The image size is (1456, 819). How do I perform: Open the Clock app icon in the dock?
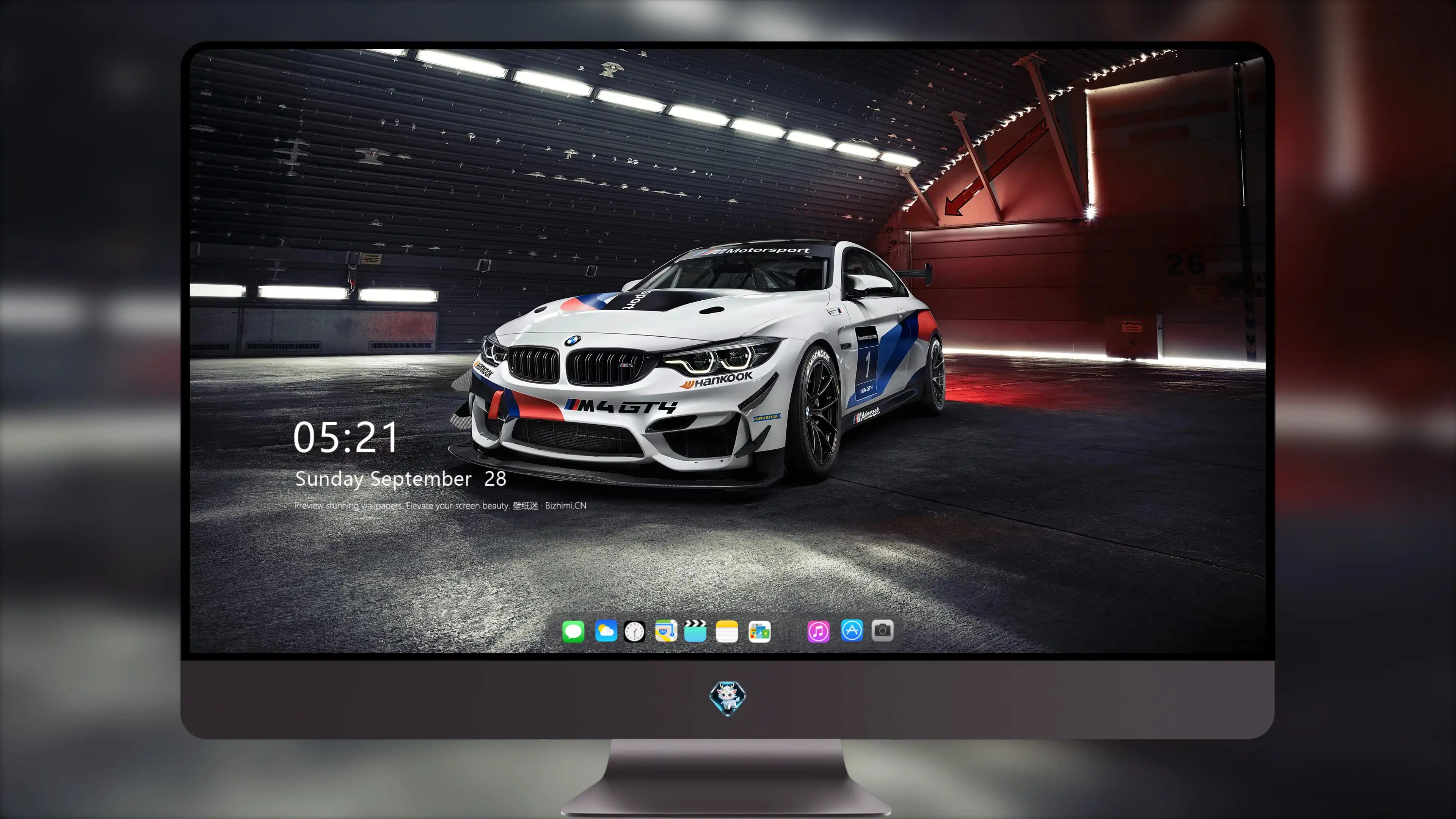[x=634, y=631]
